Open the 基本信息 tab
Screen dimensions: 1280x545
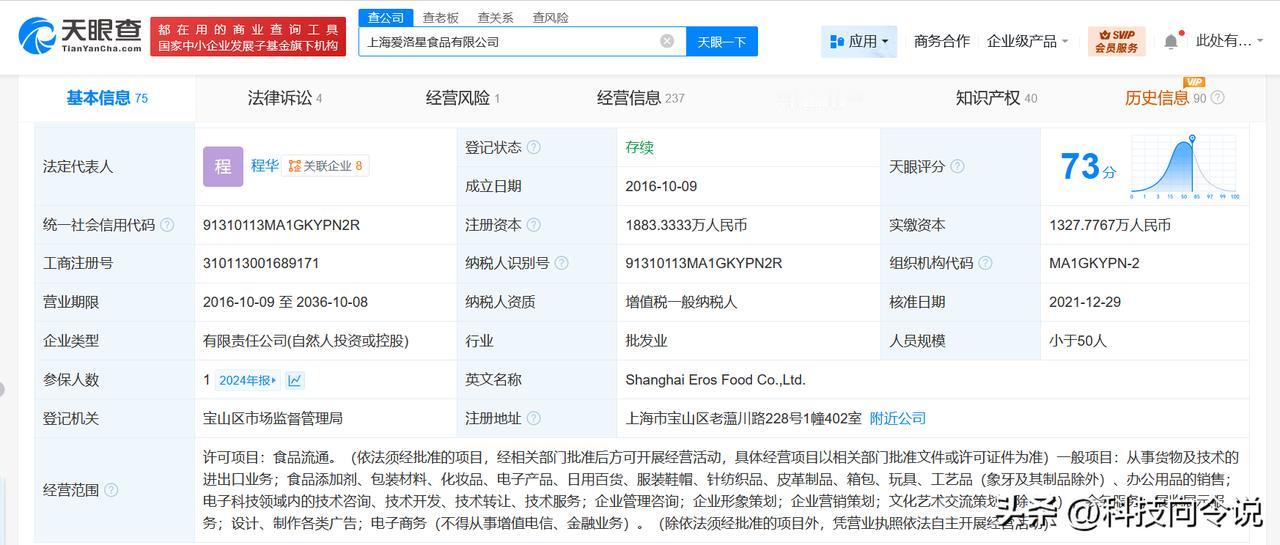click(x=107, y=98)
